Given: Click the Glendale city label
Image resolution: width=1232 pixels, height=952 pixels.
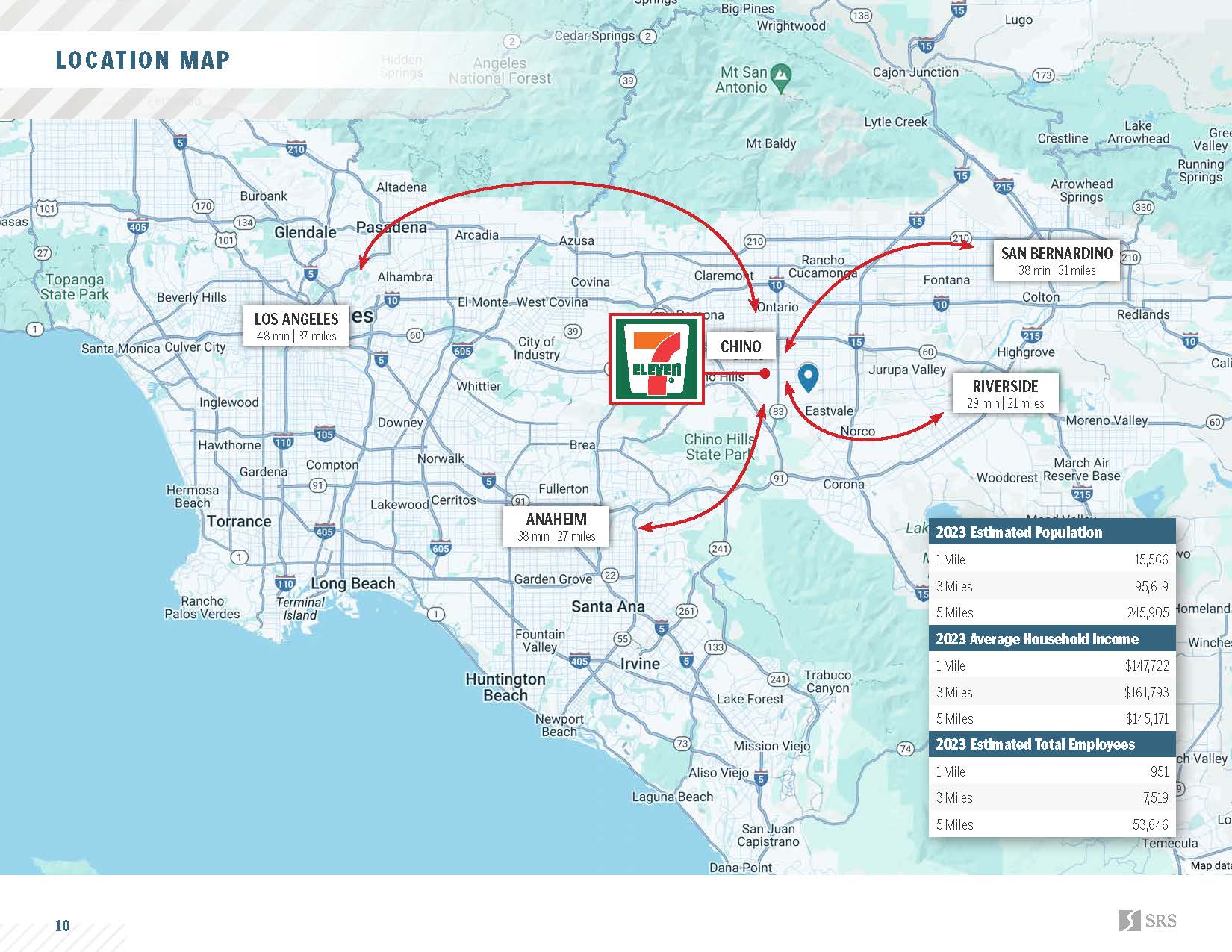Looking at the screenshot, I should pos(305,232).
